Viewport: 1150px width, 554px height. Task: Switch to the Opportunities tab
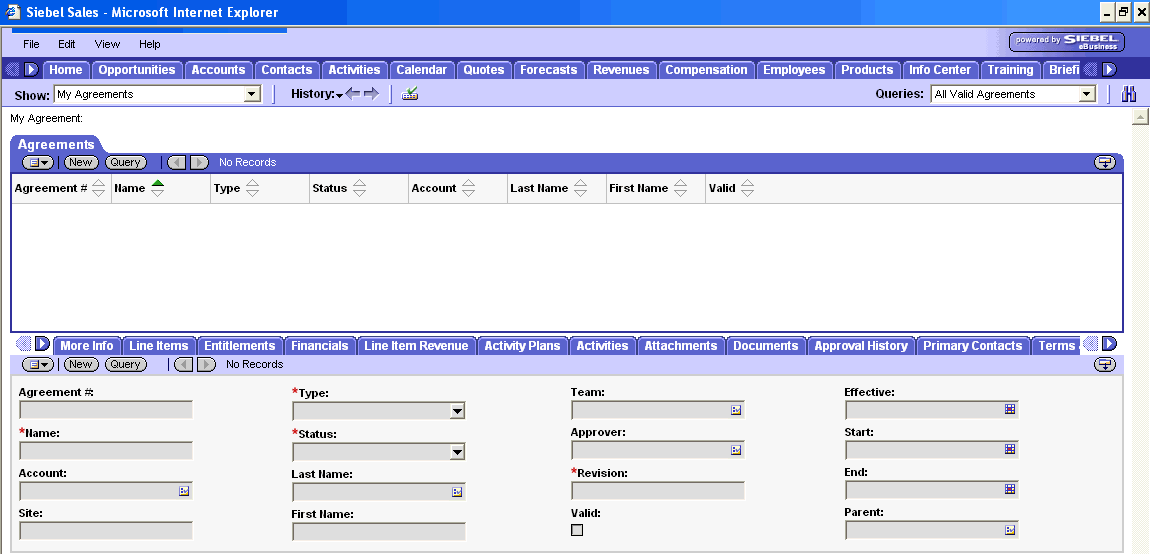[137, 70]
